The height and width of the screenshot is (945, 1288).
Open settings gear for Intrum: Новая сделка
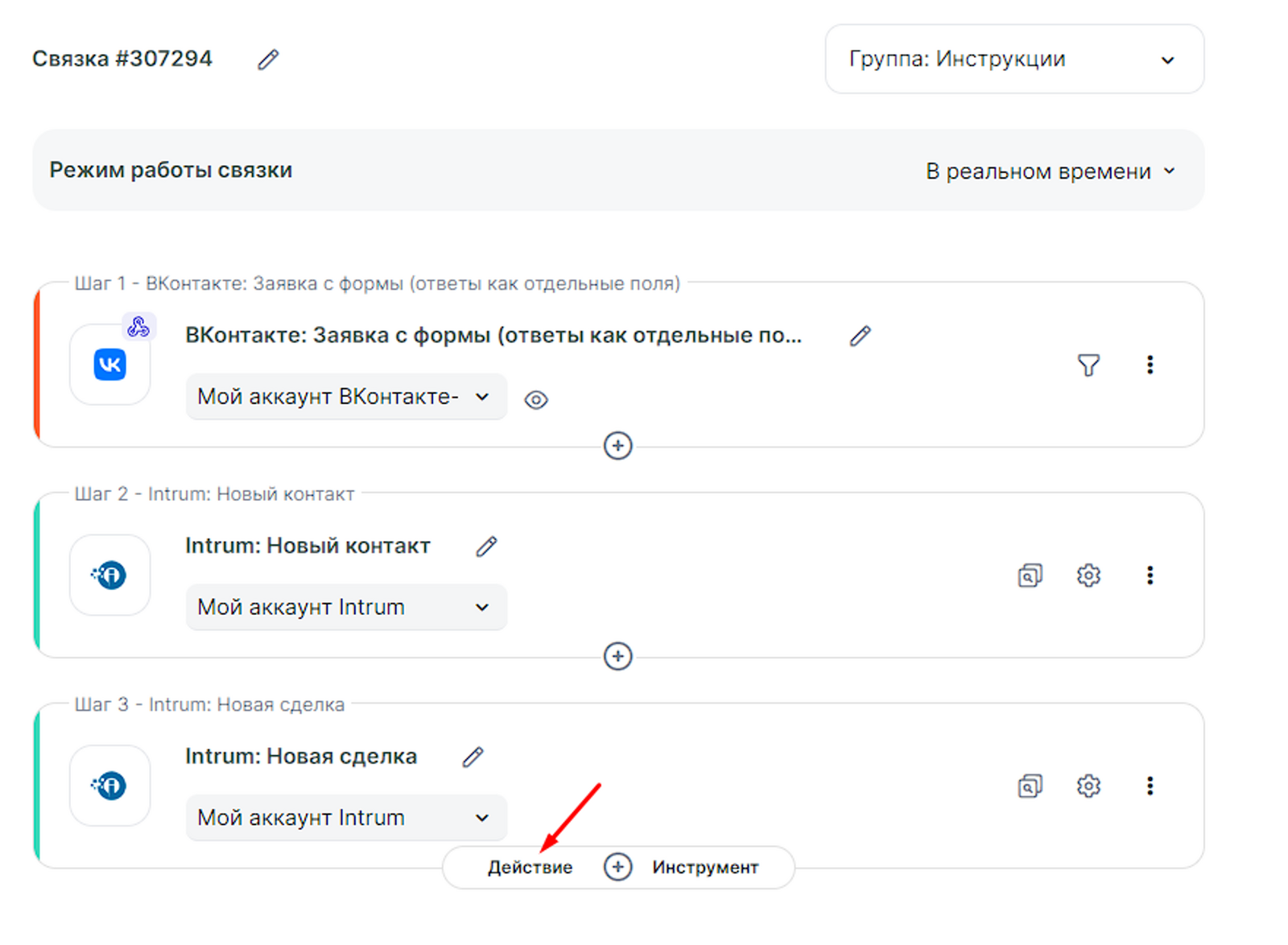tap(1088, 786)
